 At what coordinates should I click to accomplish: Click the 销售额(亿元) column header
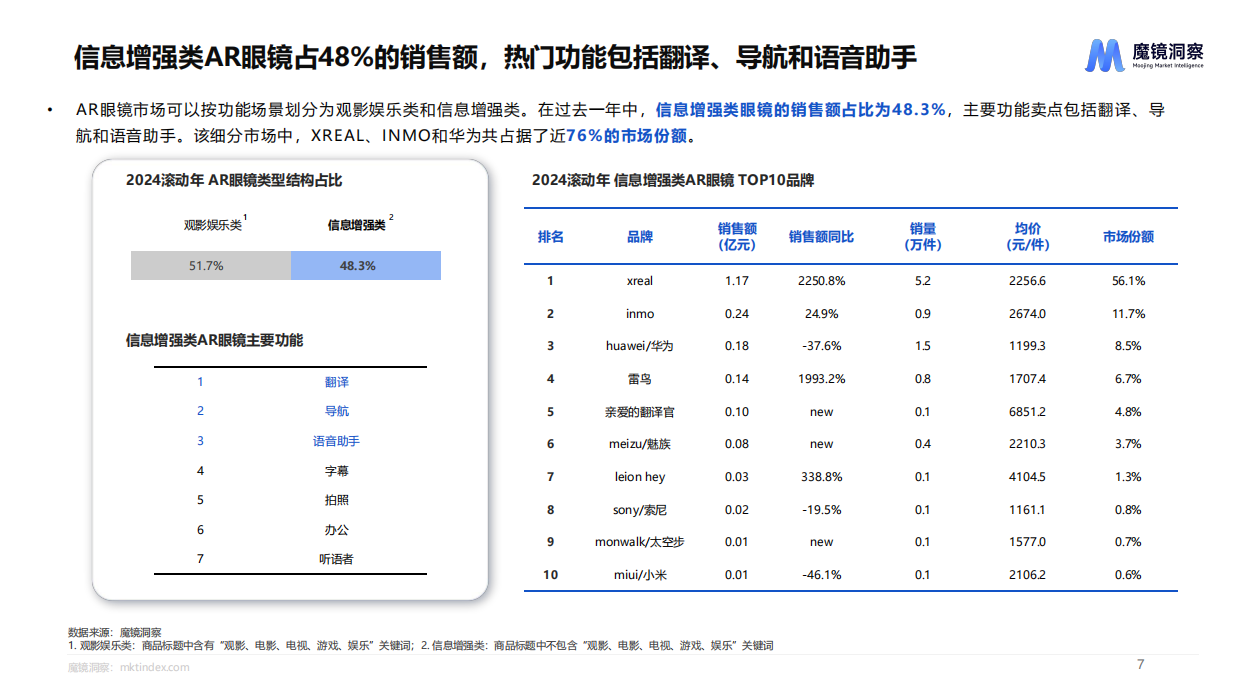[737, 237]
